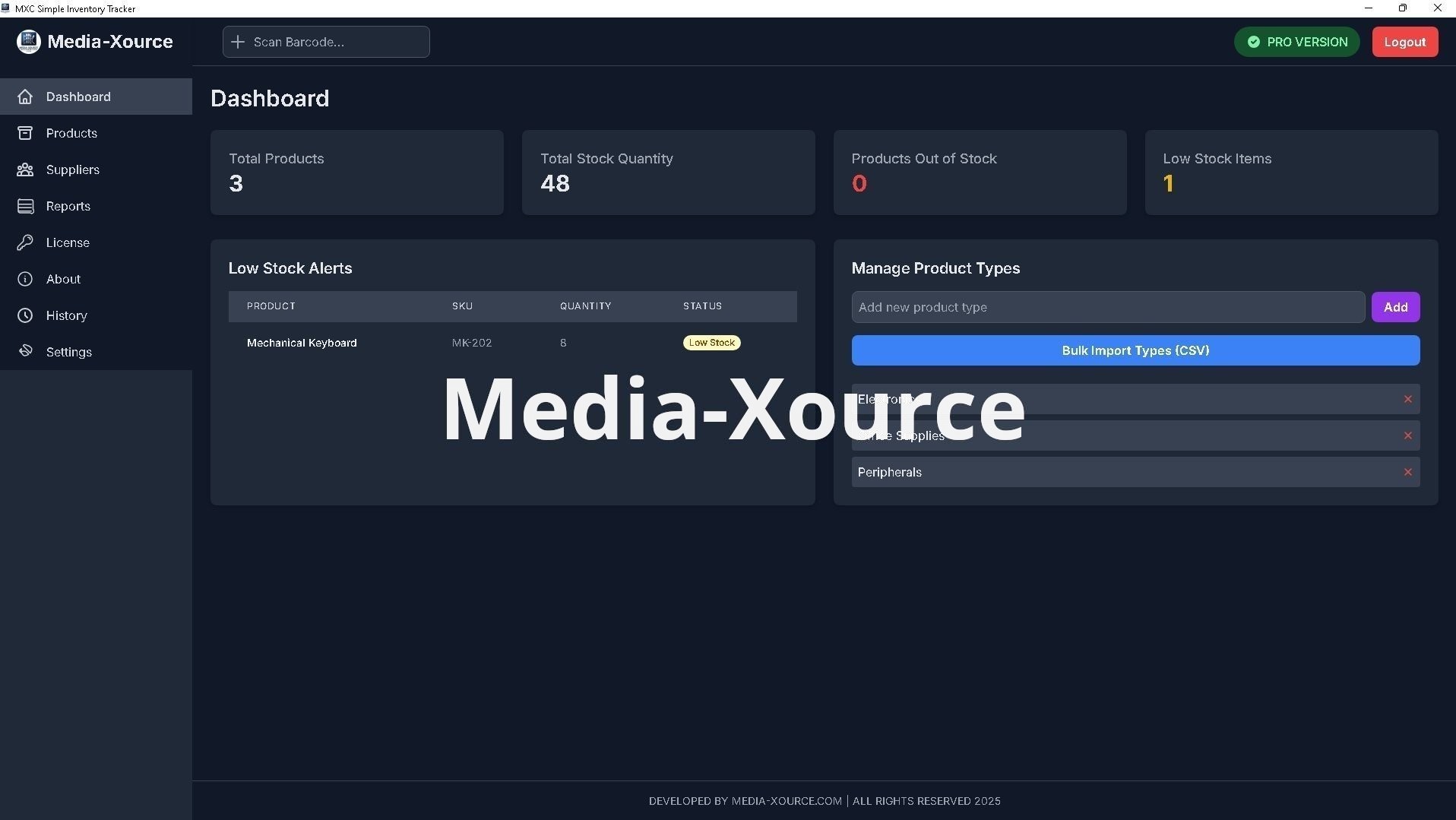Image resolution: width=1456 pixels, height=820 pixels.
Task: Open the Products menu item
Action: pos(71,133)
